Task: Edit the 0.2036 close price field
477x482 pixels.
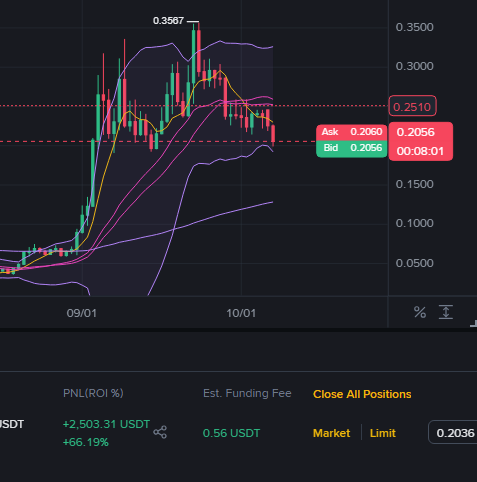Action: [x=453, y=433]
